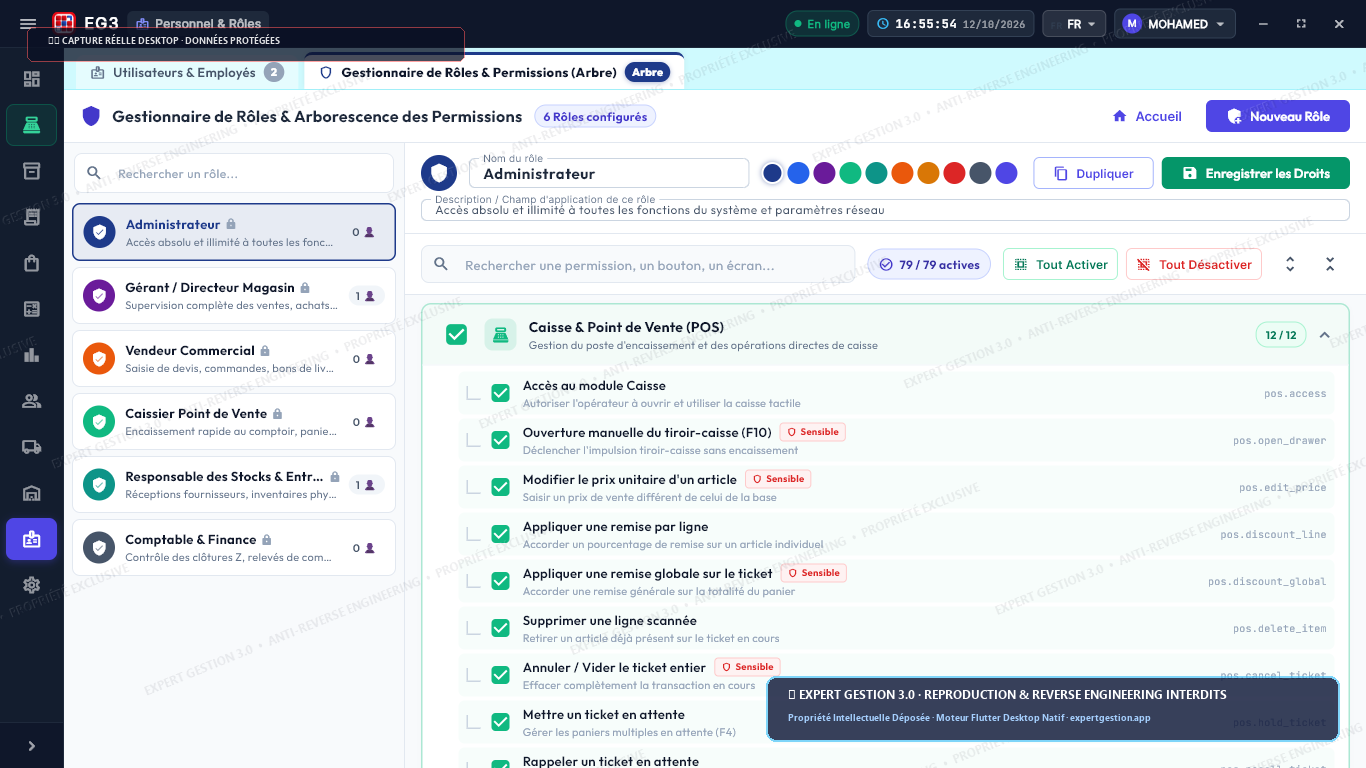Open the dashboard grid icon in the sidebar
Image resolution: width=1366 pixels, height=768 pixels.
[x=32, y=79]
